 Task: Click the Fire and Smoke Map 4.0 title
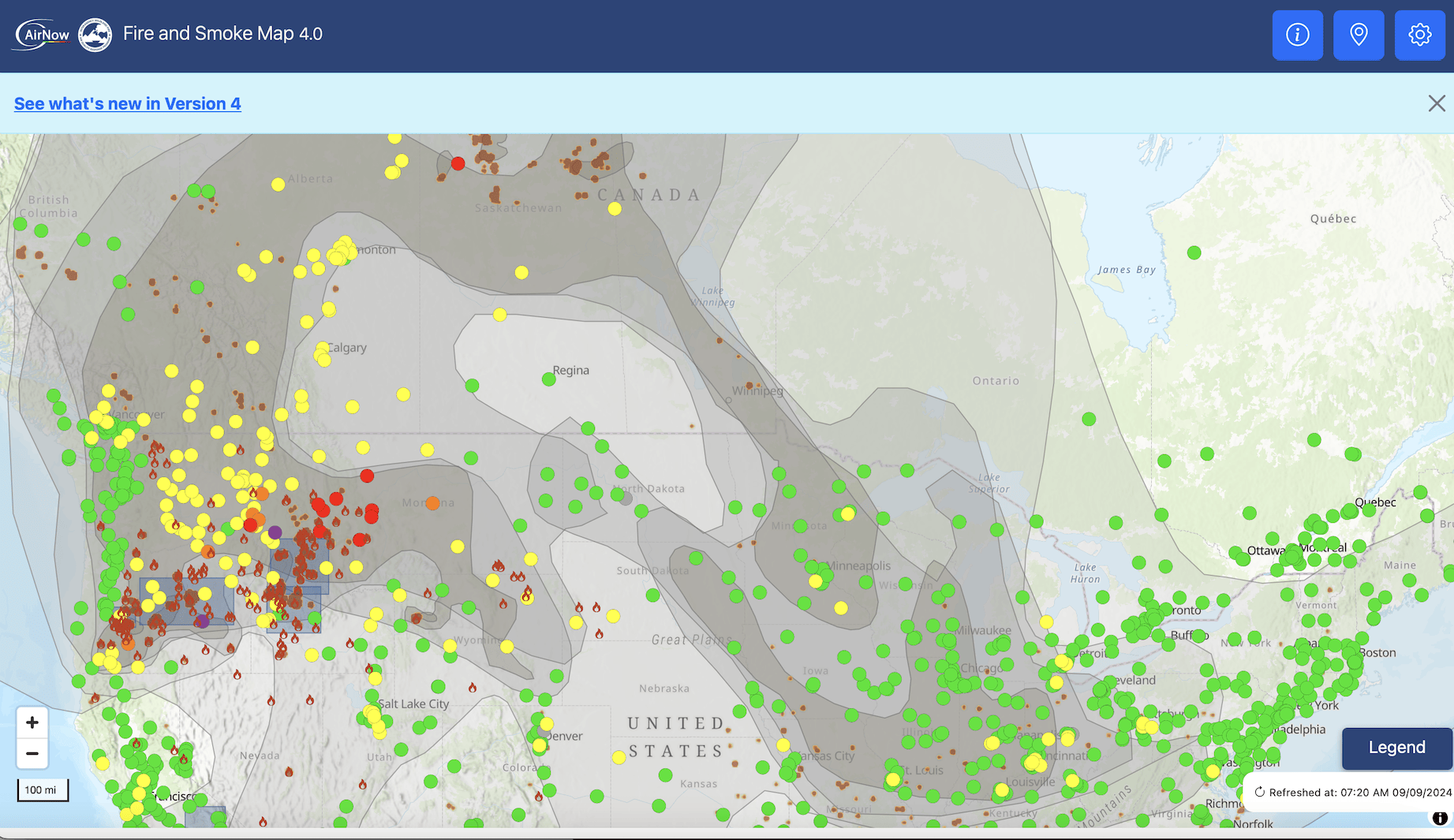click(x=222, y=34)
